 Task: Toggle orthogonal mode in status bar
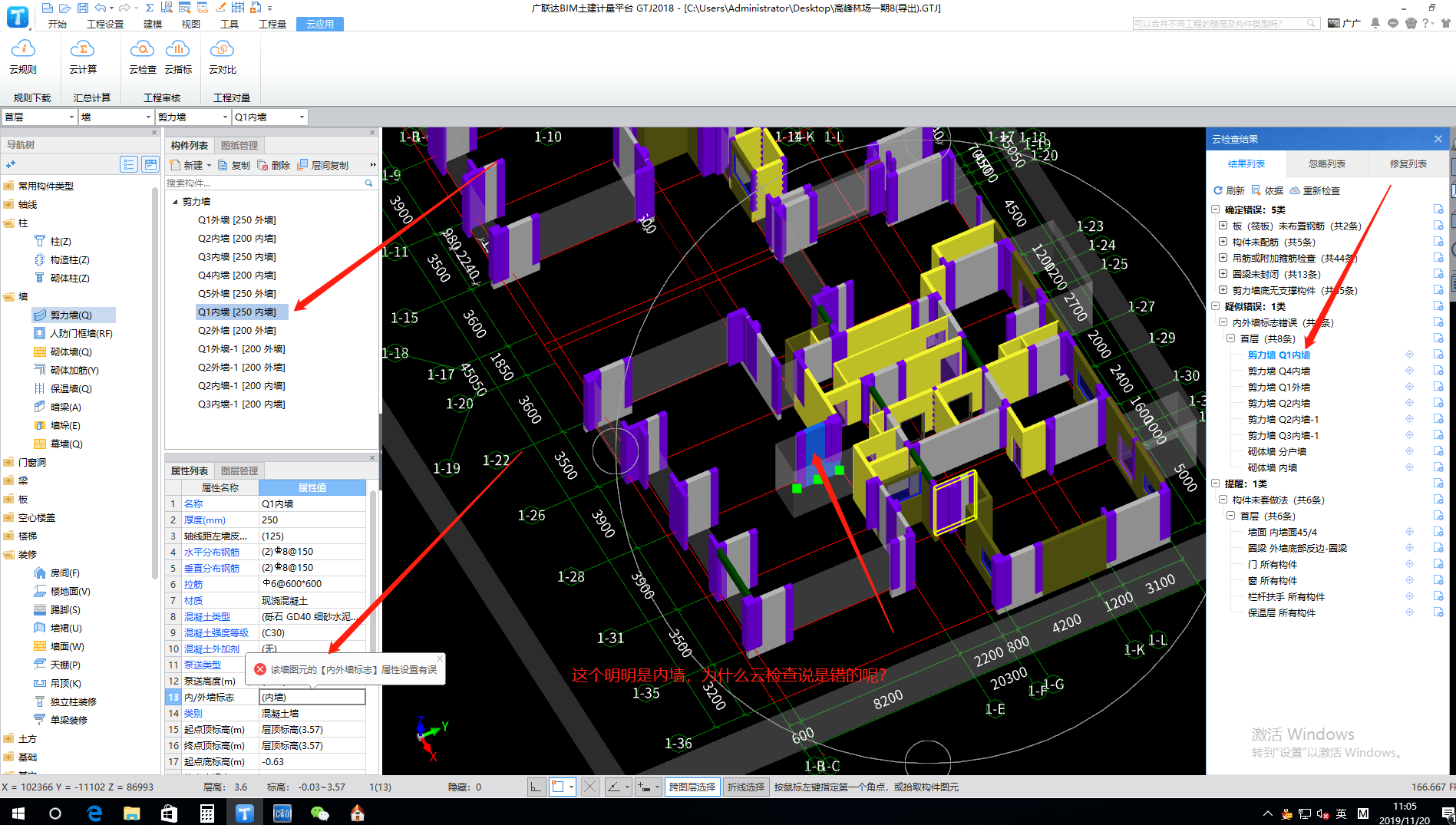tap(537, 787)
